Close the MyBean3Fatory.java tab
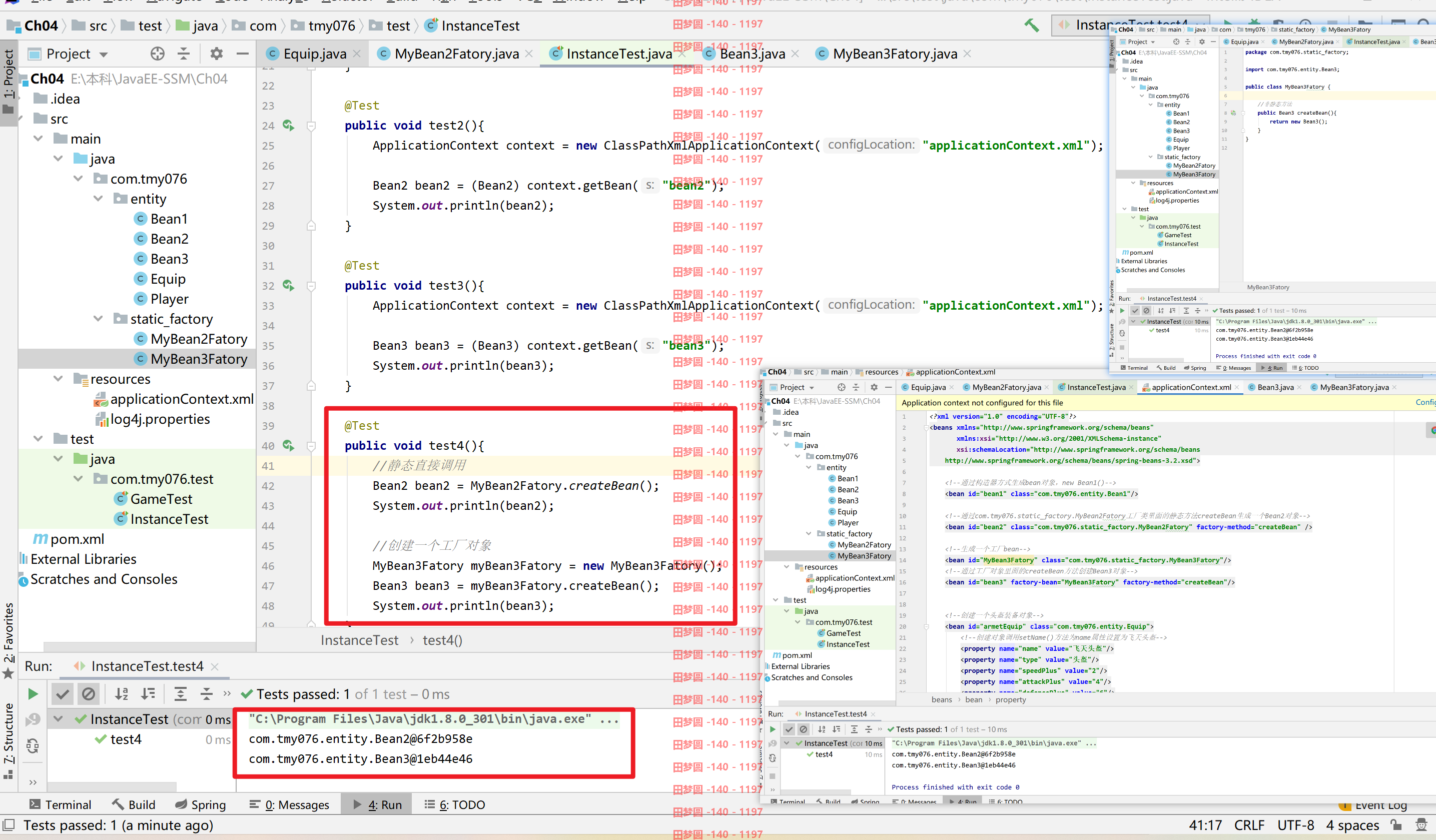The height and width of the screenshot is (840, 1436). coord(967,54)
